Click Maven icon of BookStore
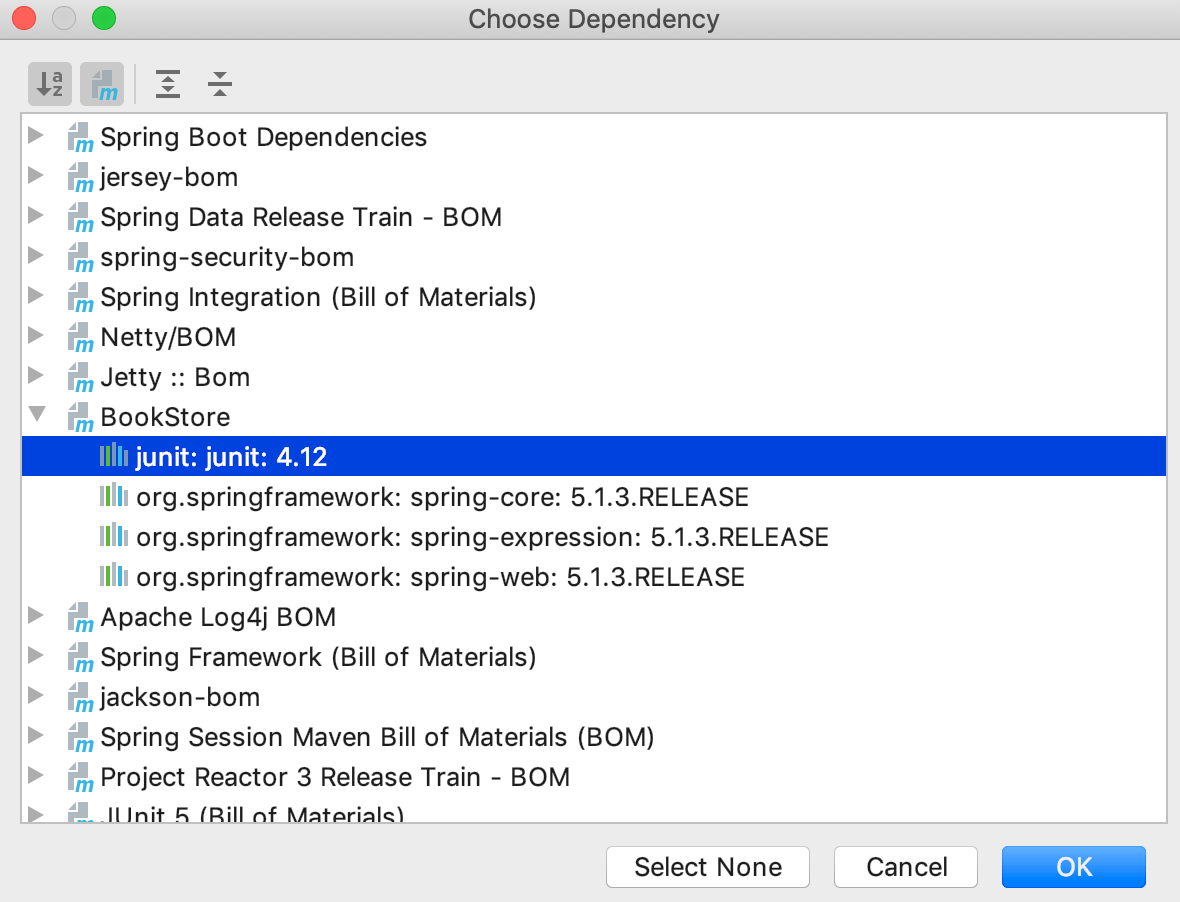1180x902 pixels. [x=80, y=418]
